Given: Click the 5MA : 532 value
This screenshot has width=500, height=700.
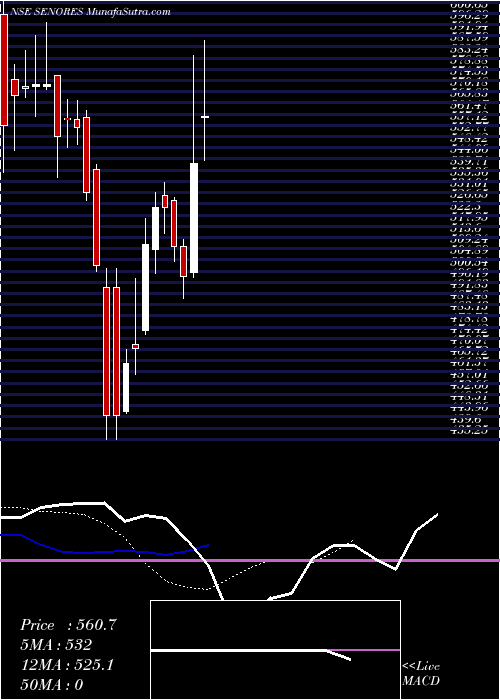Looking at the screenshot, I should pyautogui.click(x=56, y=645).
